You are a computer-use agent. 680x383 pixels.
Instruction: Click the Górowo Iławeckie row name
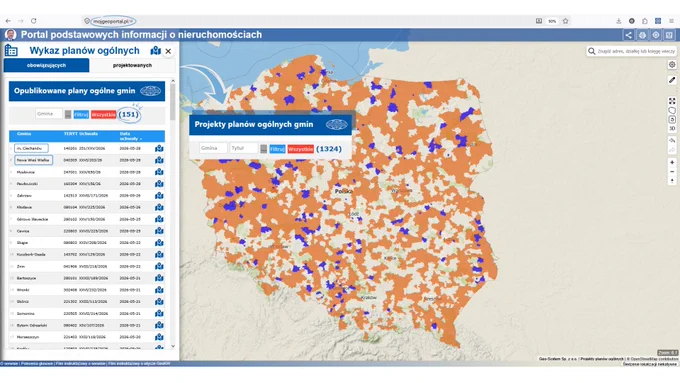click(32, 219)
